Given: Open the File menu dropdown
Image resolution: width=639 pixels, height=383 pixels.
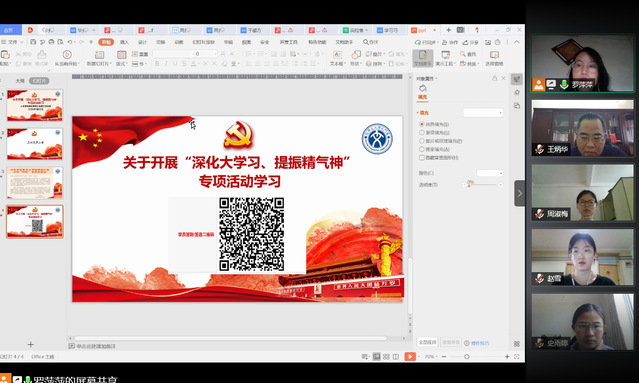Looking at the screenshot, I should coord(12,42).
